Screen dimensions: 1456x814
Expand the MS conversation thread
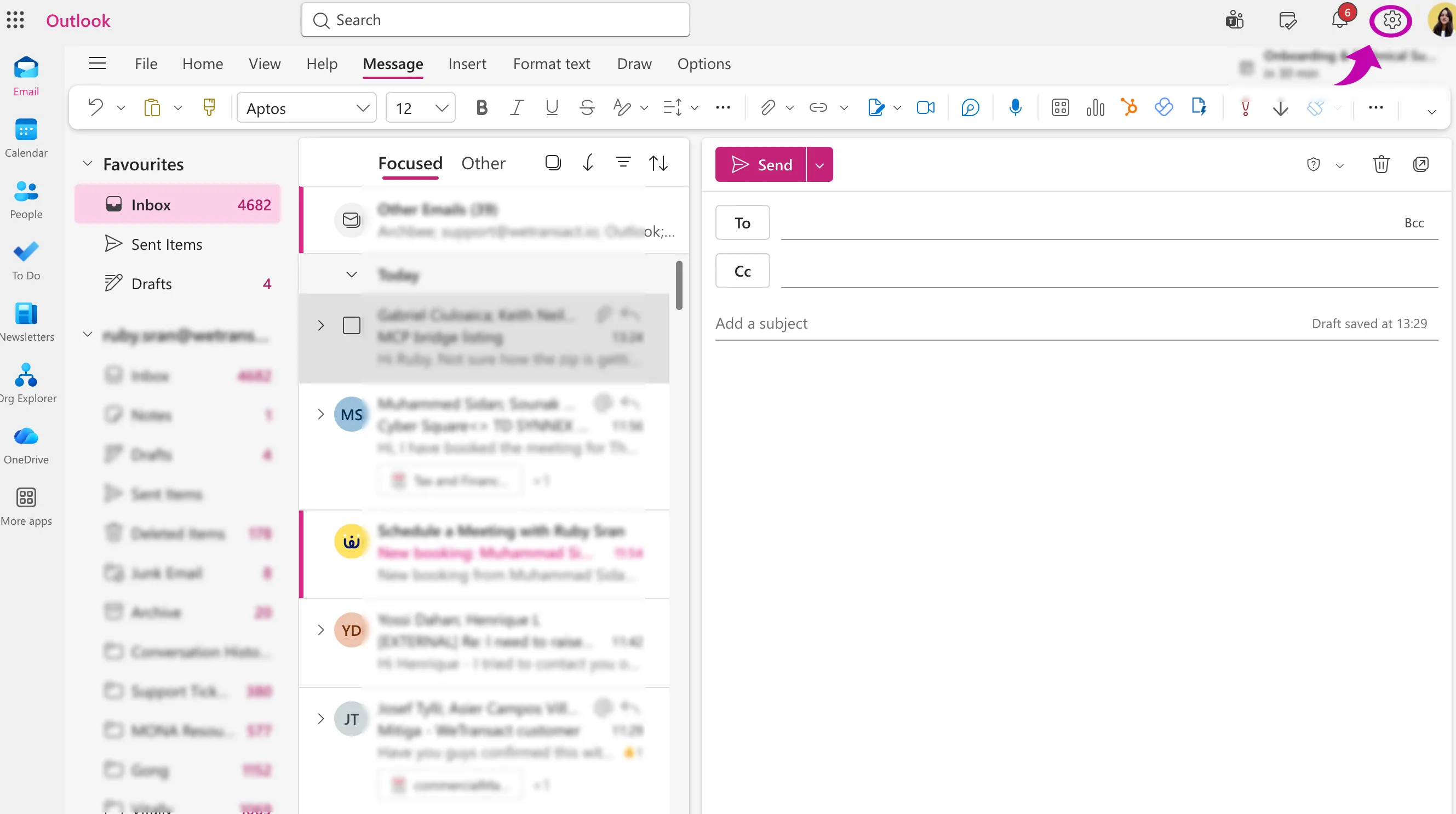pos(320,414)
